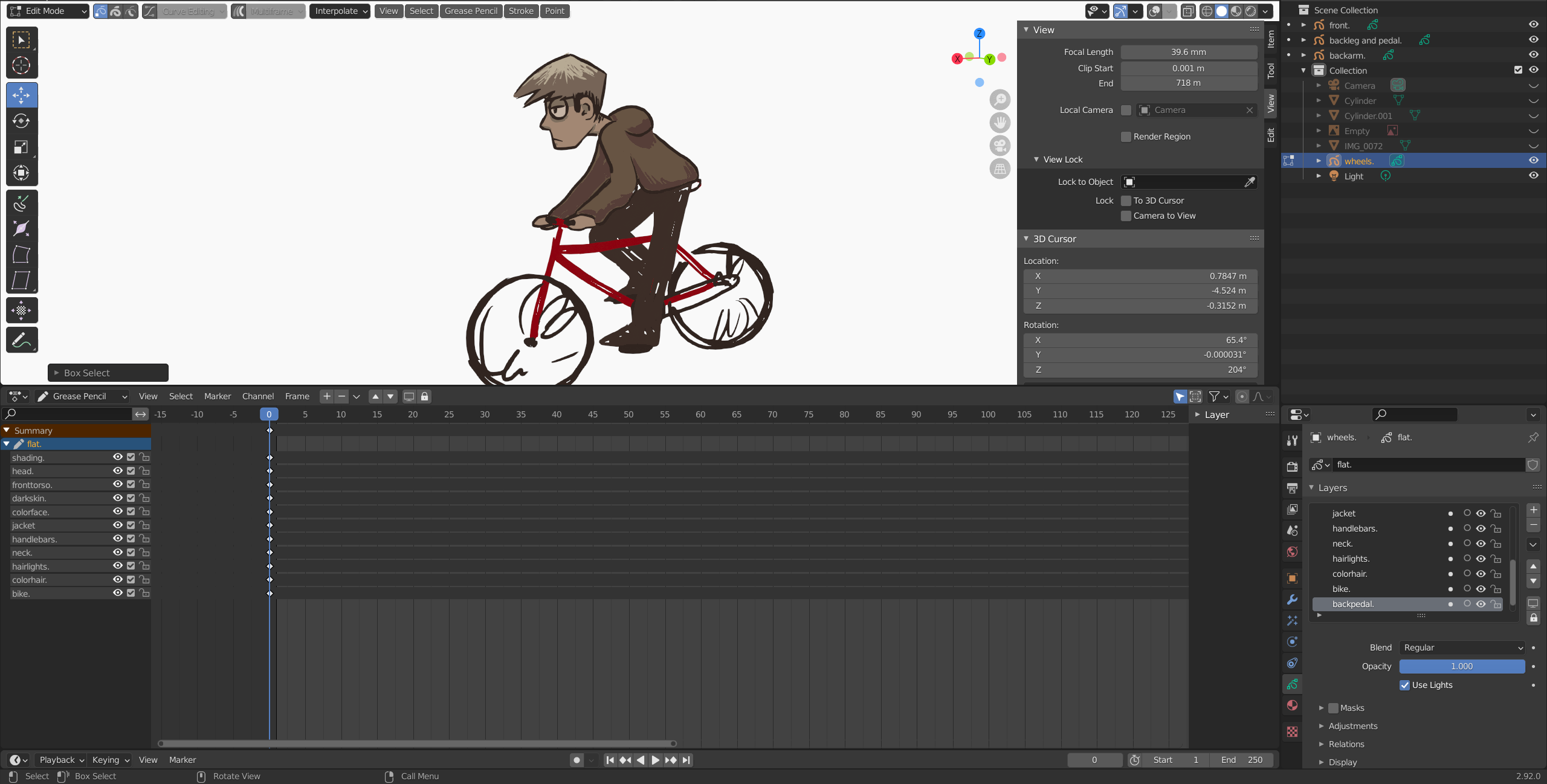Click the play animation button
Screen dimensions: 1547x784
tap(656, 760)
